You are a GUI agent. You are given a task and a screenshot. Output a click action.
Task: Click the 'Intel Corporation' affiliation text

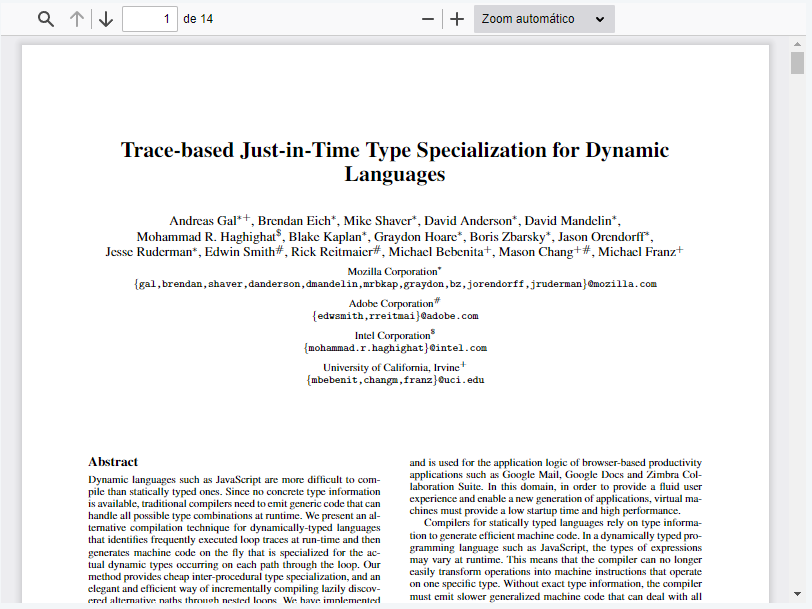click(392, 336)
